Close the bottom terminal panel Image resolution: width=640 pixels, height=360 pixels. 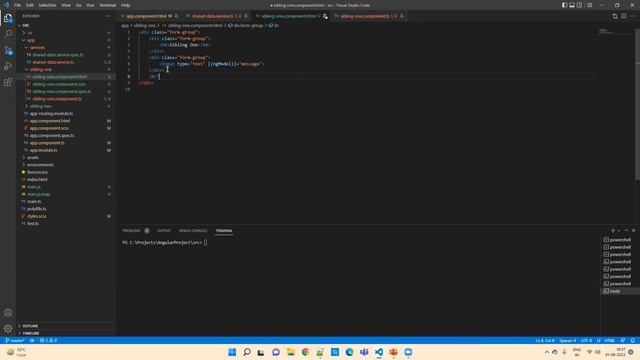pyautogui.click(x=633, y=231)
